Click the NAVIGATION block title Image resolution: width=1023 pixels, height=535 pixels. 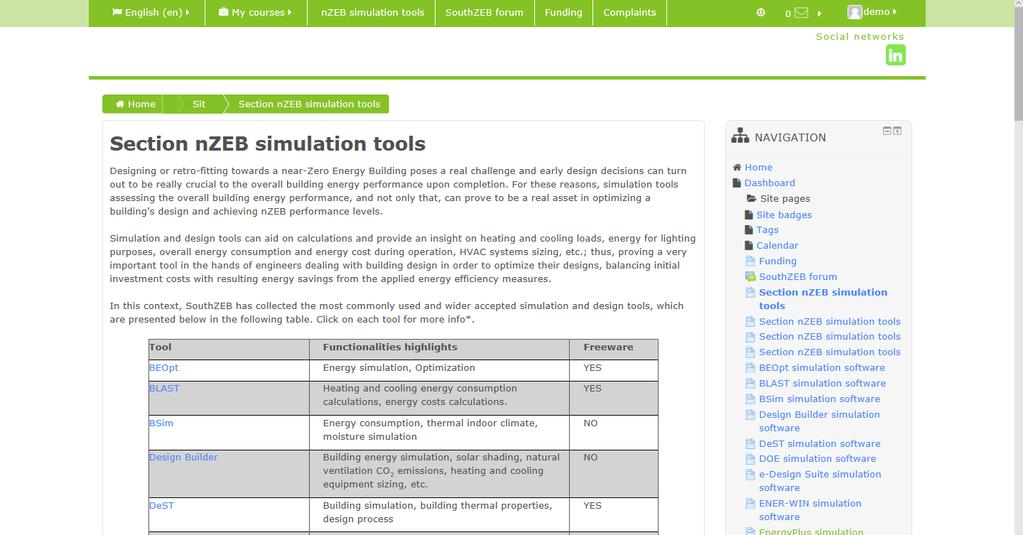790,137
